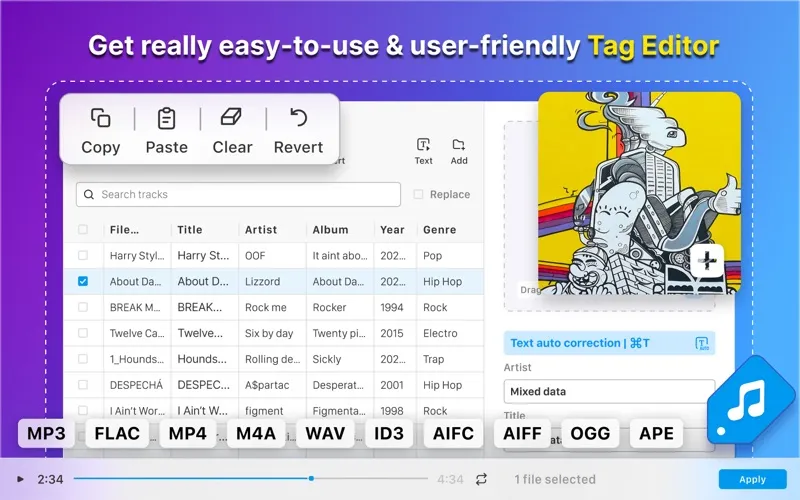Click the artist cell Lizzord
800x500 pixels.
(262, 282)
